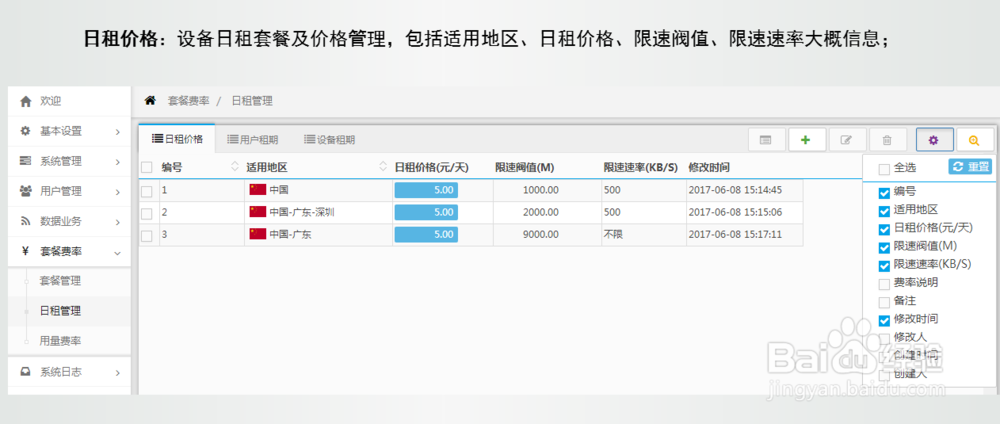Click 日租价格(元/天) column header
Image resolution: width=1000 pixels, height=424 pixels.
click(432, 168)
